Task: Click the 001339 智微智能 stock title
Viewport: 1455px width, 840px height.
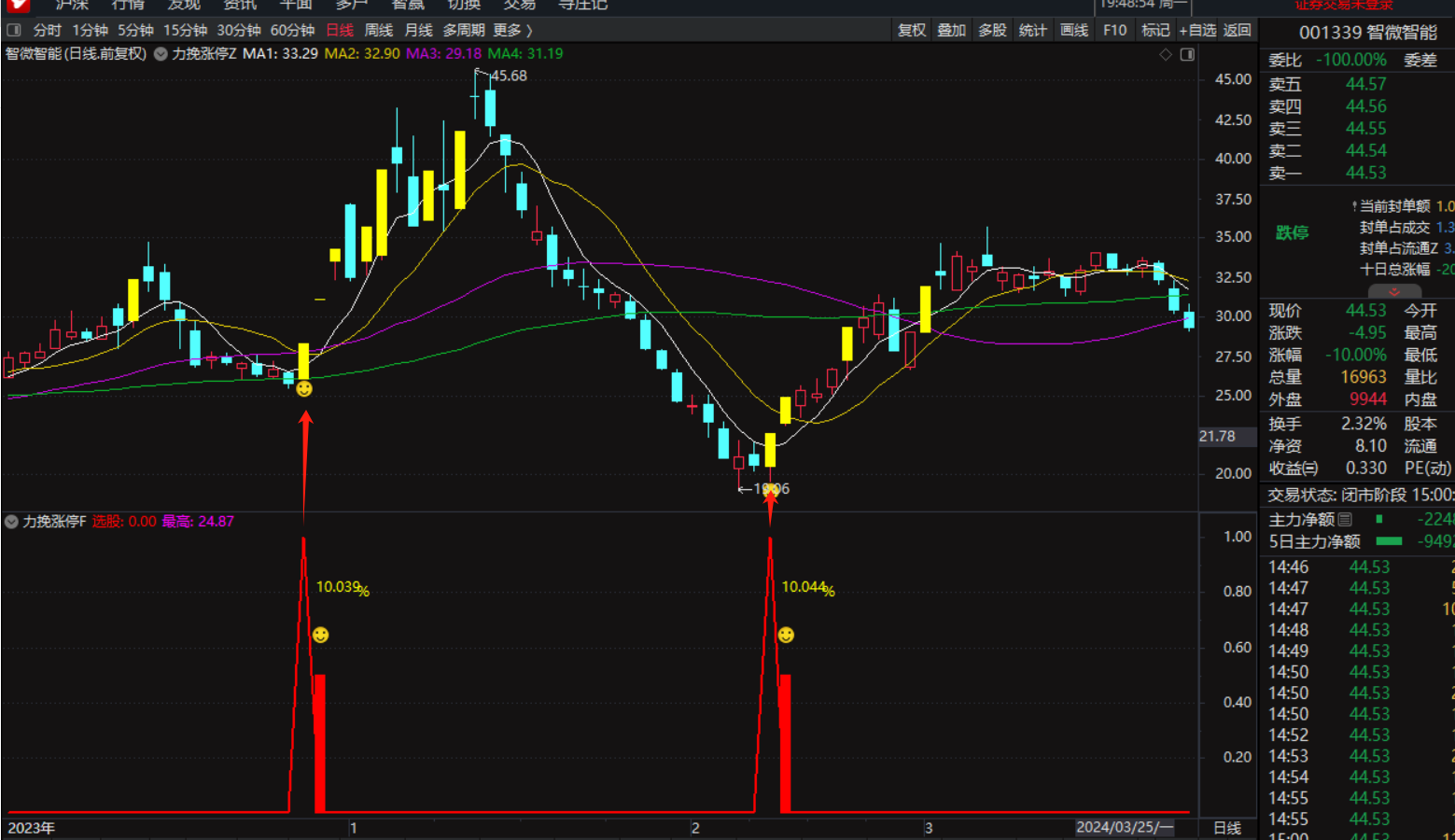Action: (1367, 33)
